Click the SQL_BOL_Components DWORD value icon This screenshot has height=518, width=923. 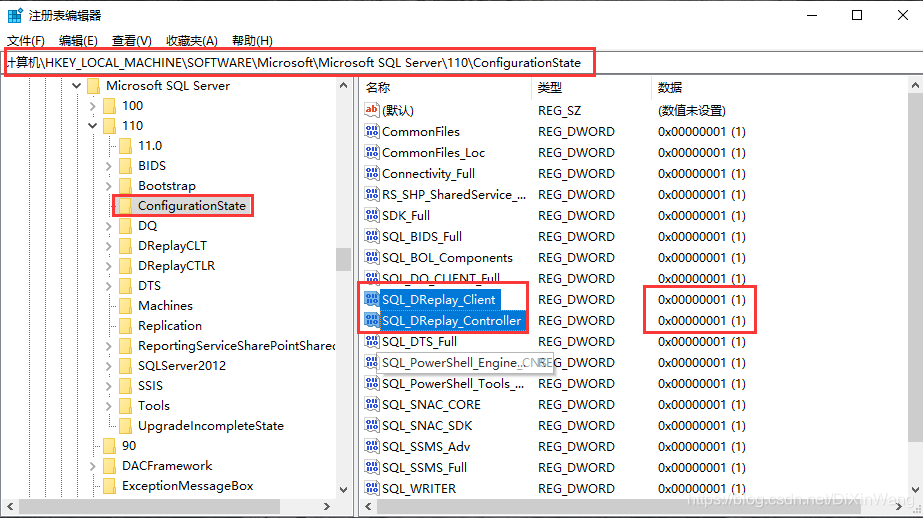coord(371,257)
